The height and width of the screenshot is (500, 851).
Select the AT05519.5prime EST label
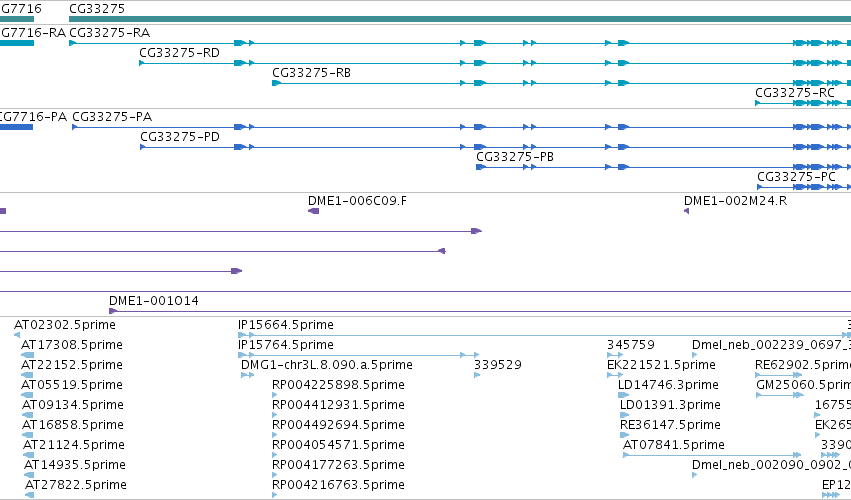[72, 385]
